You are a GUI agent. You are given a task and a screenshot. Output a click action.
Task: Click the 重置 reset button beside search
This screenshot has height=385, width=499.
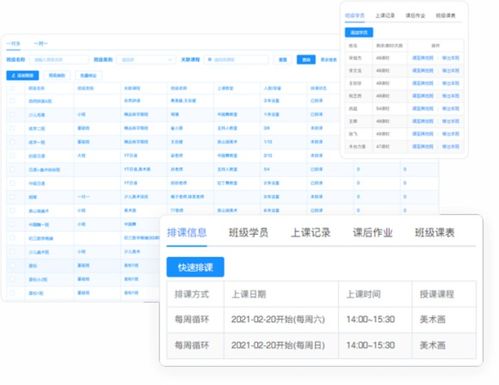[283, 60]
